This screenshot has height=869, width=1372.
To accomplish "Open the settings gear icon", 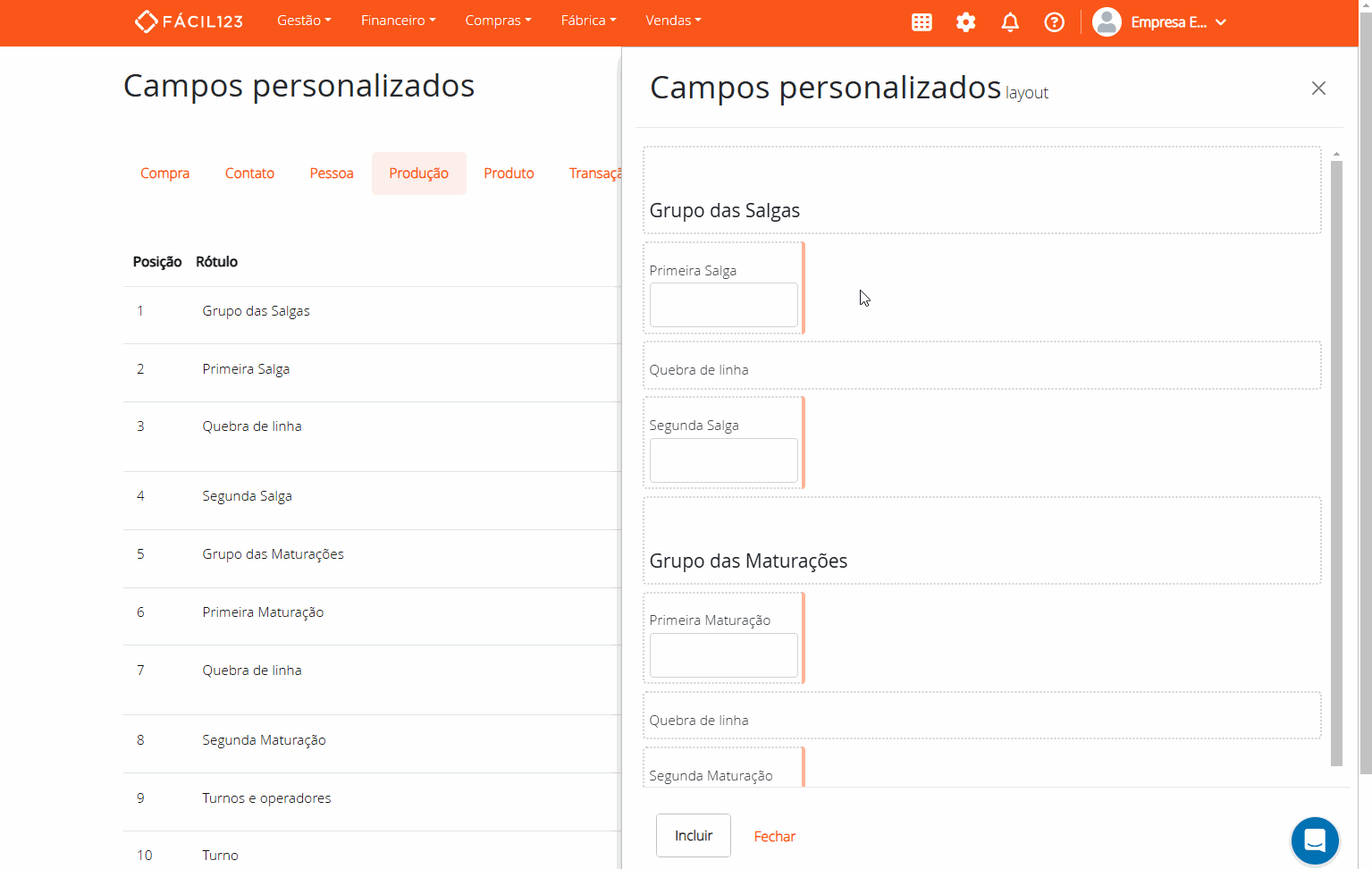I will point(965,22).
